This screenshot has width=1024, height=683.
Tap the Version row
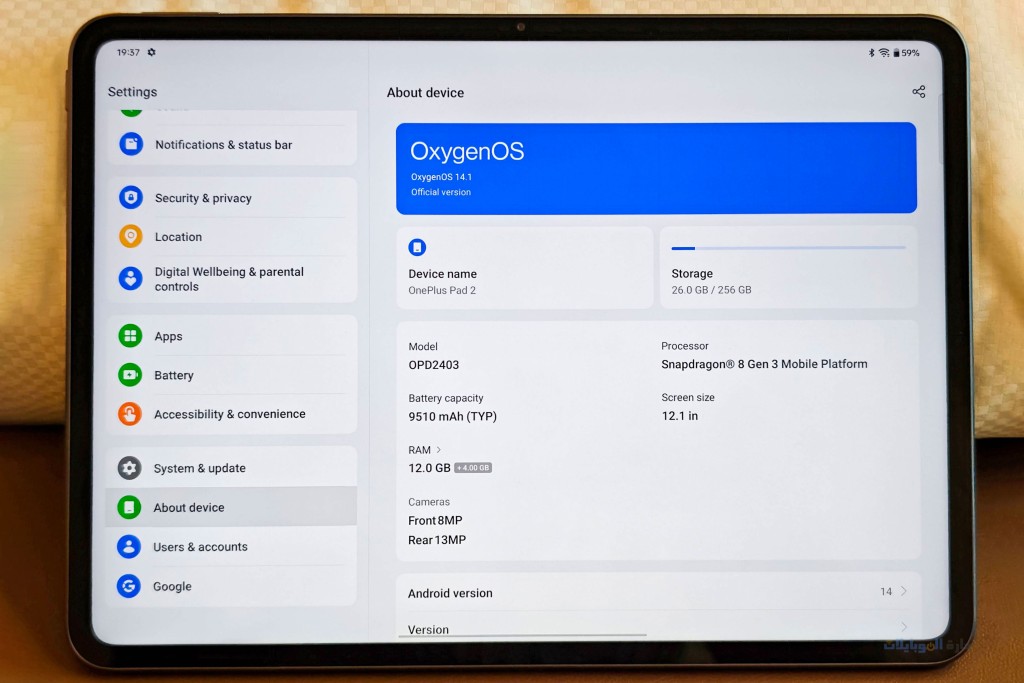pos(658,626)
